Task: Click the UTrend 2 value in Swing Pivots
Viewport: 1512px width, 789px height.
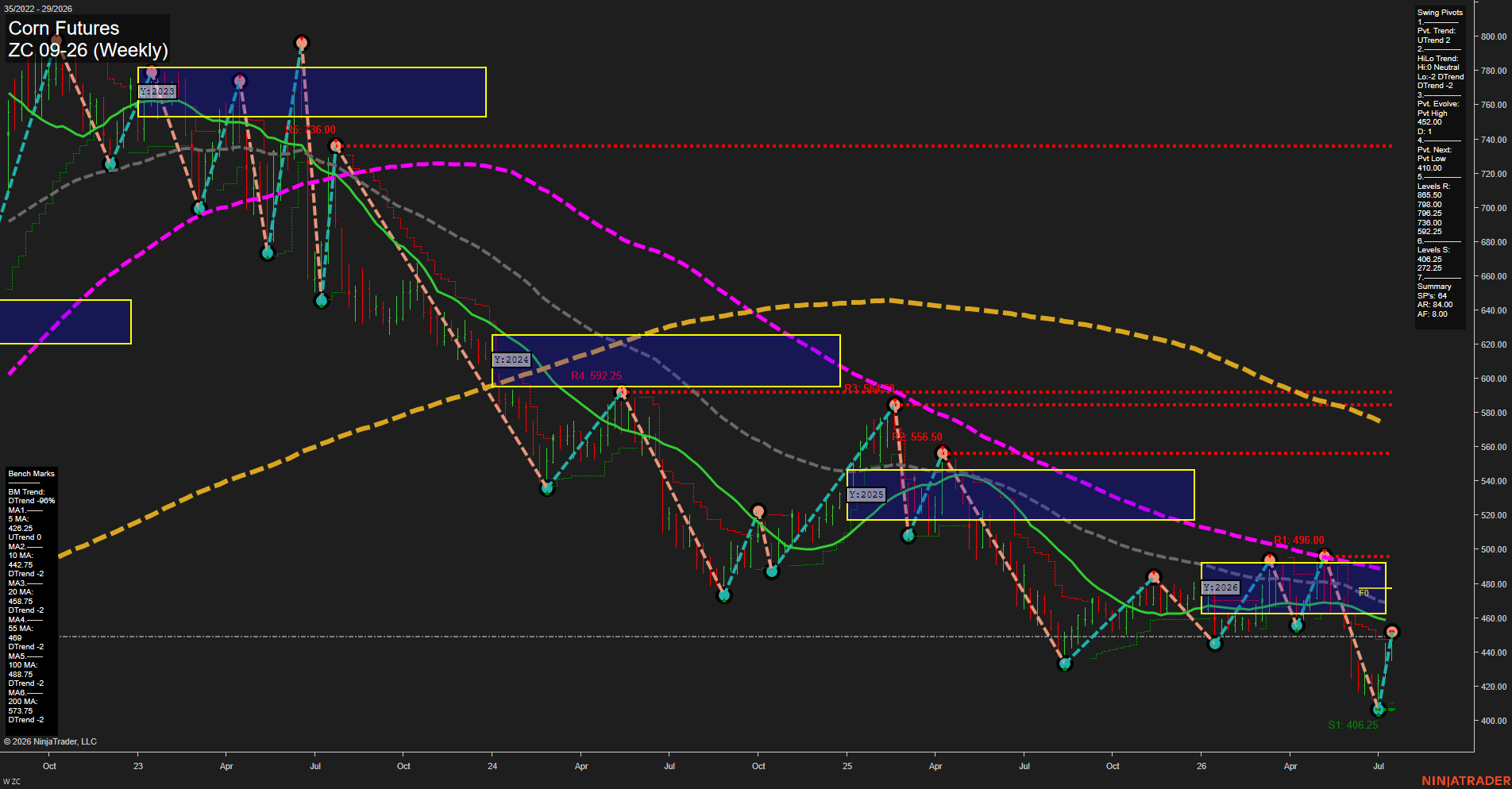Action: (x=1434, y=40)
